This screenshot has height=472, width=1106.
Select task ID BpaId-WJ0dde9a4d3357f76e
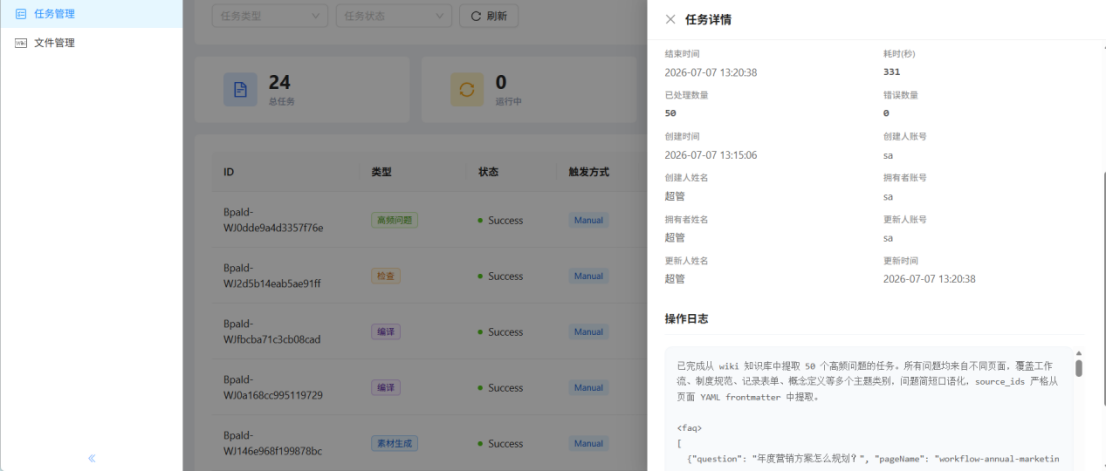pyautogui.click(x=273, y=220)
